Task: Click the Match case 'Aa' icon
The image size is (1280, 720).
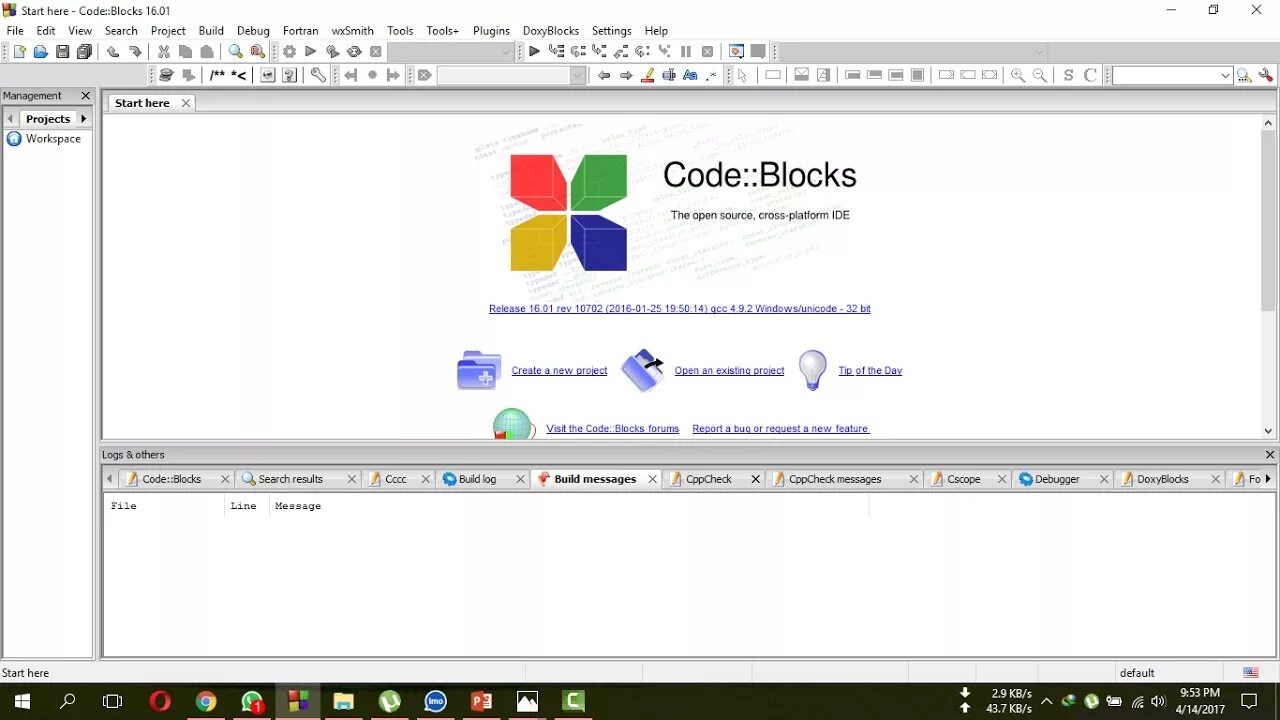Action: click(x=690, y=76)
